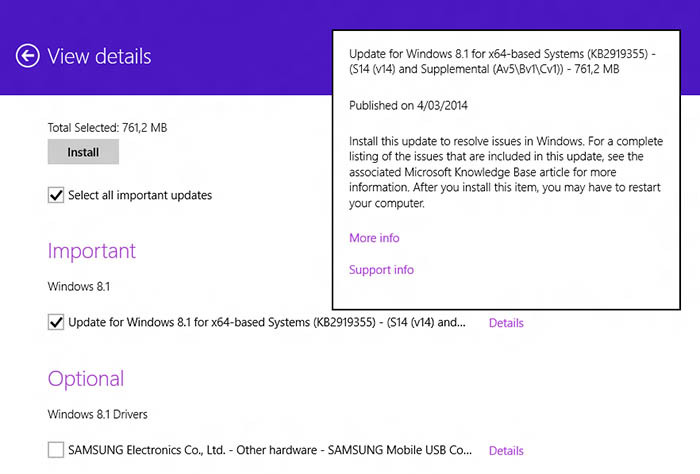This screenshot has width=700, height=474.
Task: Click the 'Published on 4/03/2014' line
Action: [x=408, y=105]
